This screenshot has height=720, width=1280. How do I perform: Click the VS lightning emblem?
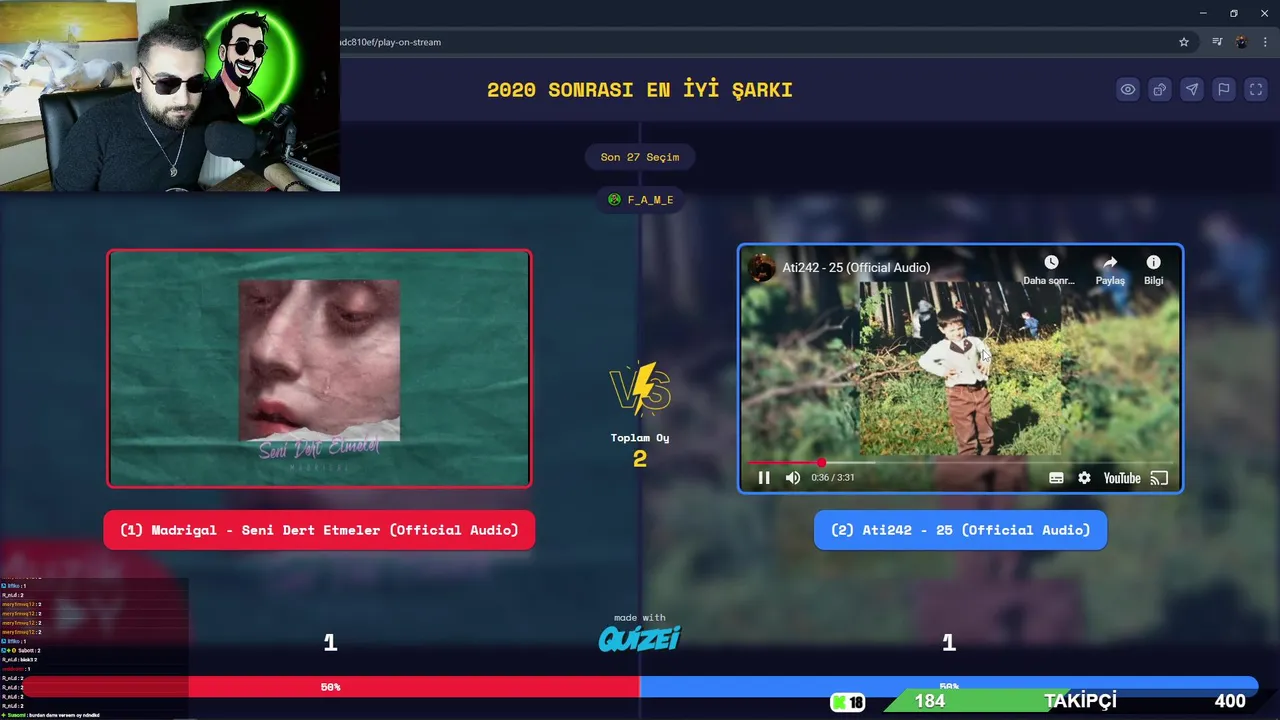[x=640, y=388]
